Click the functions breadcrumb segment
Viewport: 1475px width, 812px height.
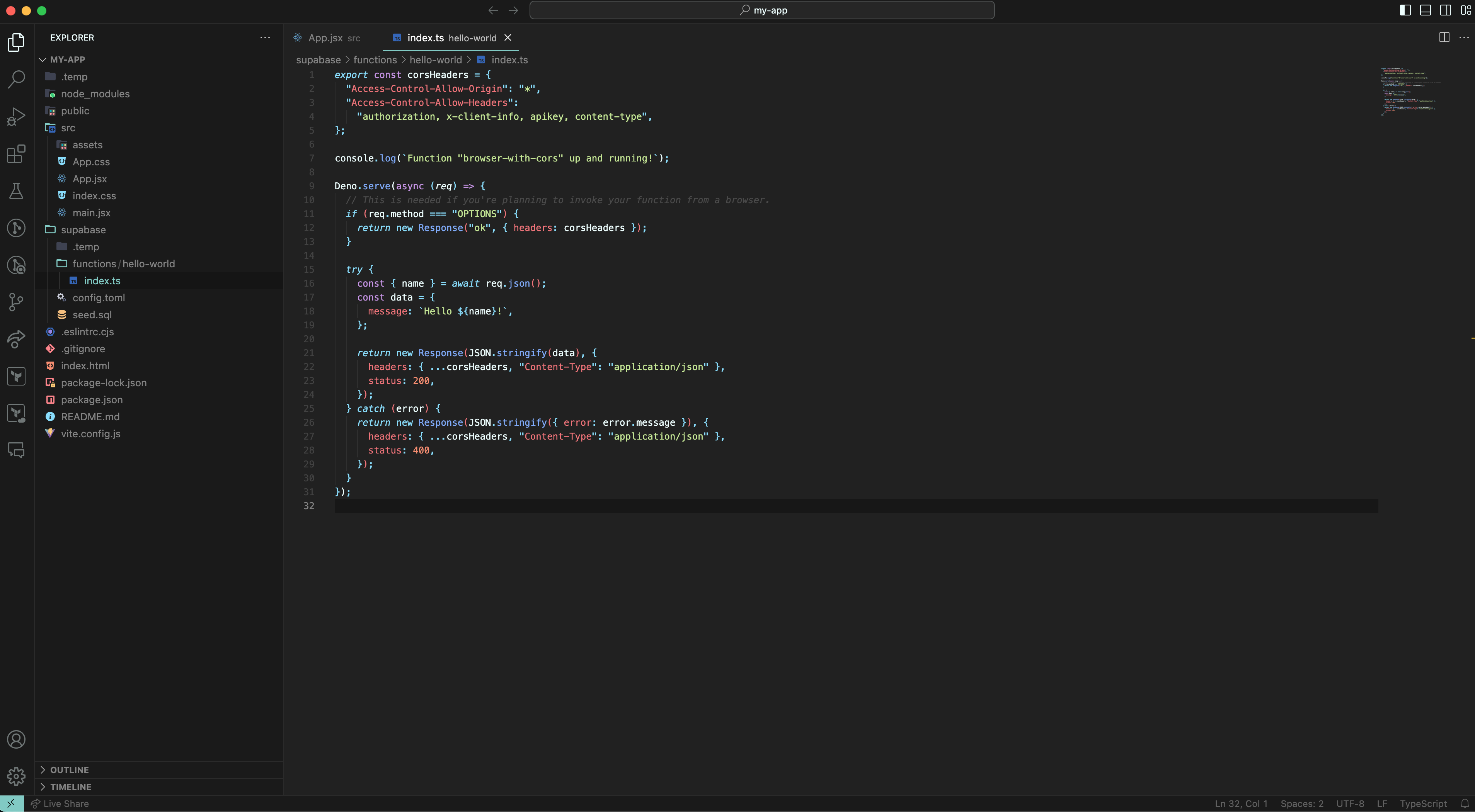(375, 59)
